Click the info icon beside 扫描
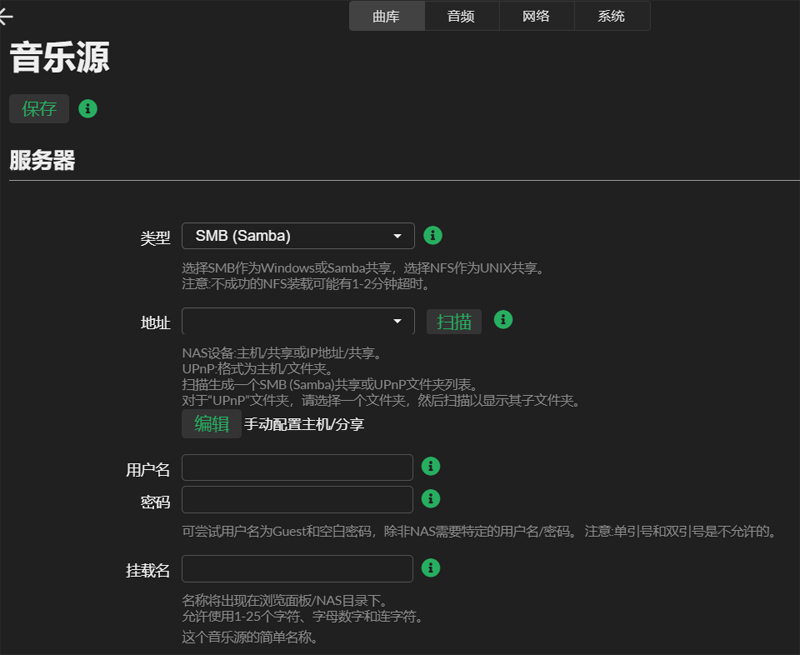Image resolution: width=800 pixels, height=655 pixels. pos(503,321)
